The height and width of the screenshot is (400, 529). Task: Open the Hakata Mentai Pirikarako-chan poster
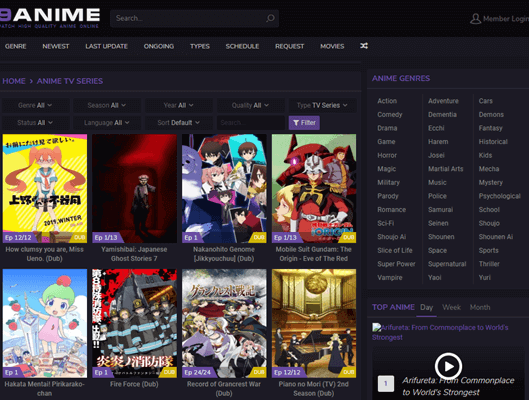pyautogui.click(x=45, y=323)
